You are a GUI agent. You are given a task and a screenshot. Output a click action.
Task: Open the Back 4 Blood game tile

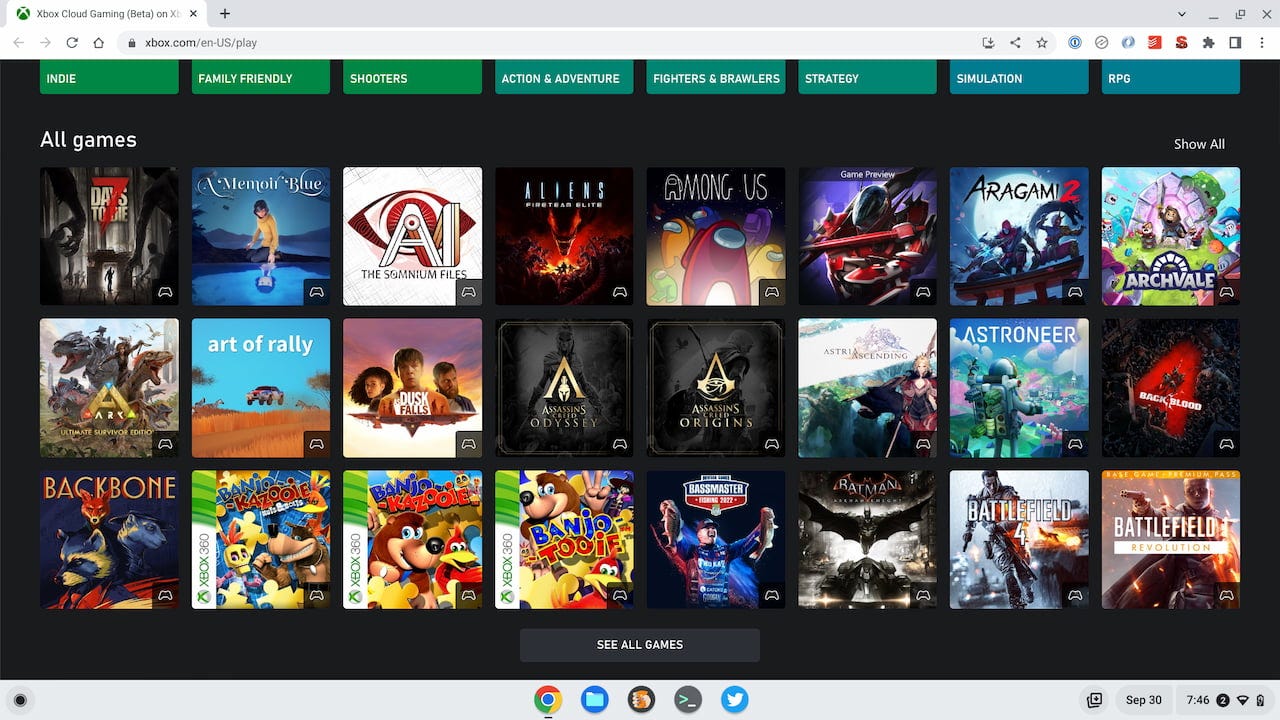1171,388
